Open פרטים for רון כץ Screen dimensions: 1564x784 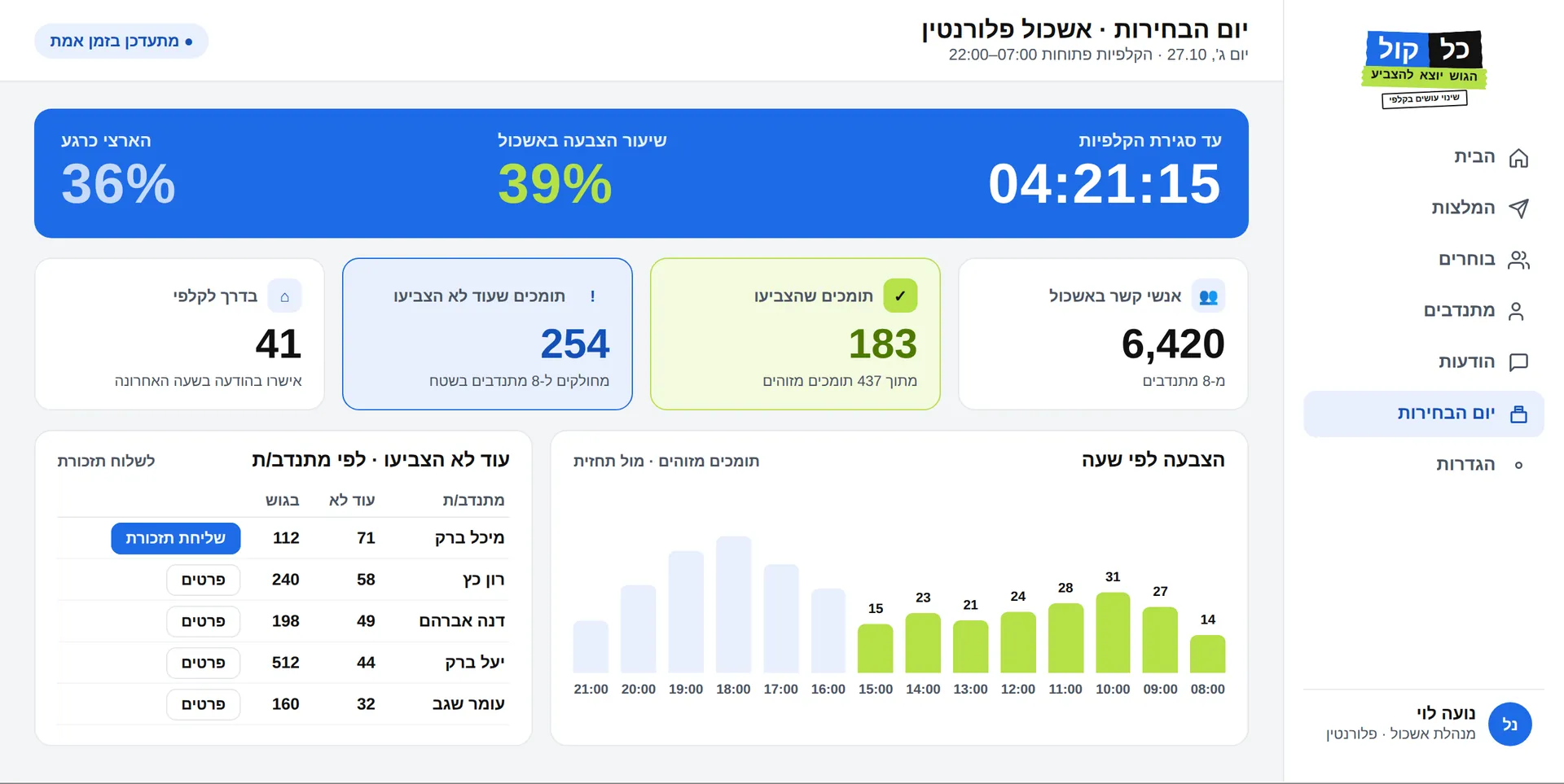[x=204, y=580]
